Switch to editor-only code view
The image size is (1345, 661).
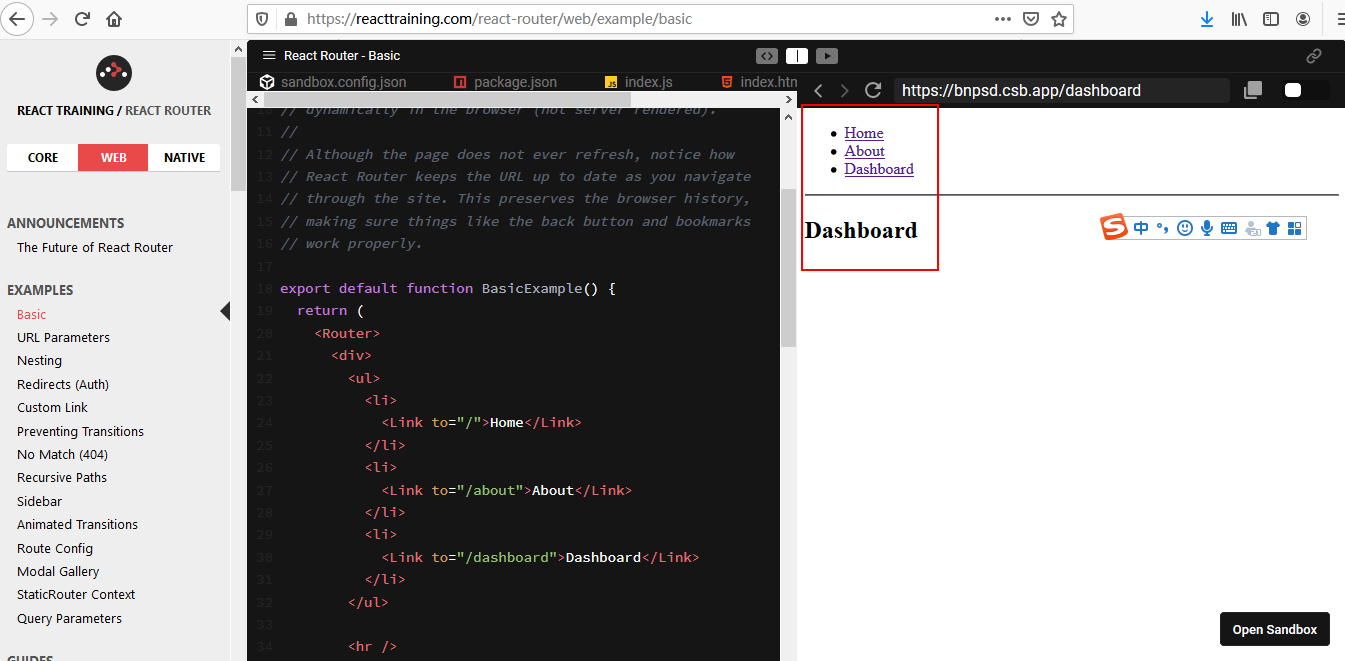(767, 56)
